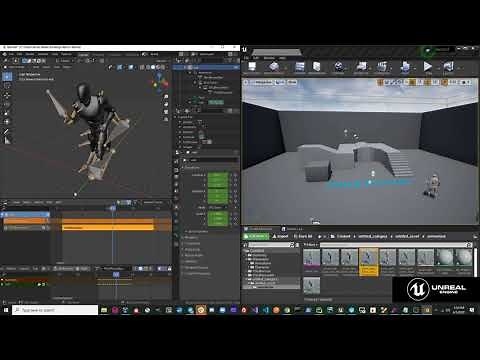Click the lower orange NLA strip in Blender
The height and width of the screenshot is (360, 480).
[108, 227]
